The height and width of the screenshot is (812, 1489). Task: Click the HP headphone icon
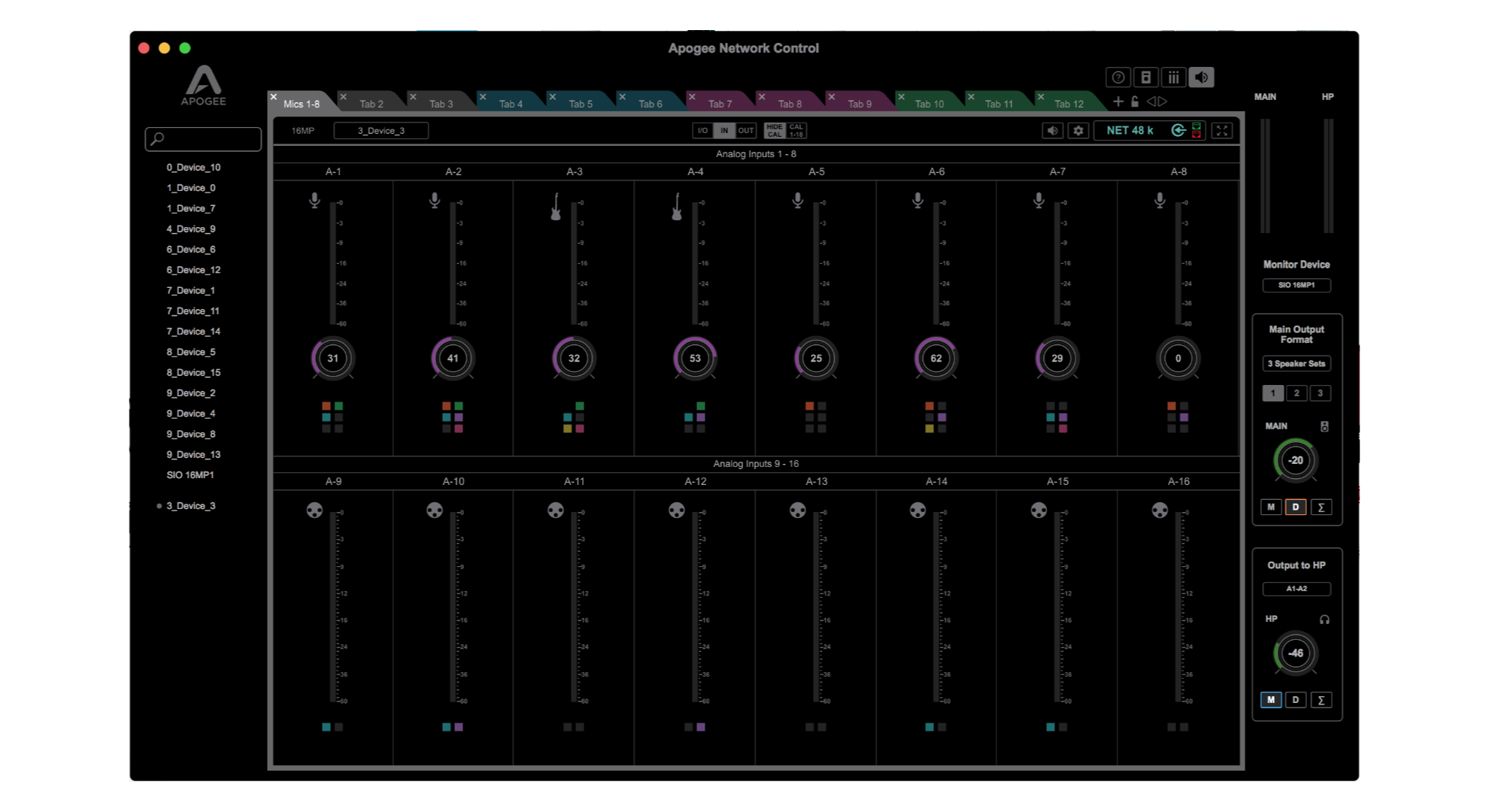(1324, 620)
